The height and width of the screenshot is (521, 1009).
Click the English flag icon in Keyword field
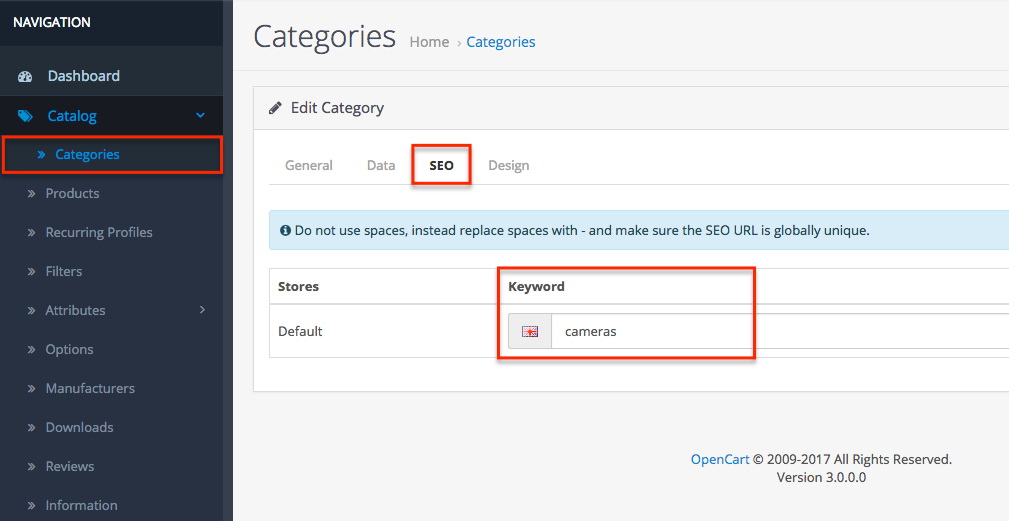point(530,331)
